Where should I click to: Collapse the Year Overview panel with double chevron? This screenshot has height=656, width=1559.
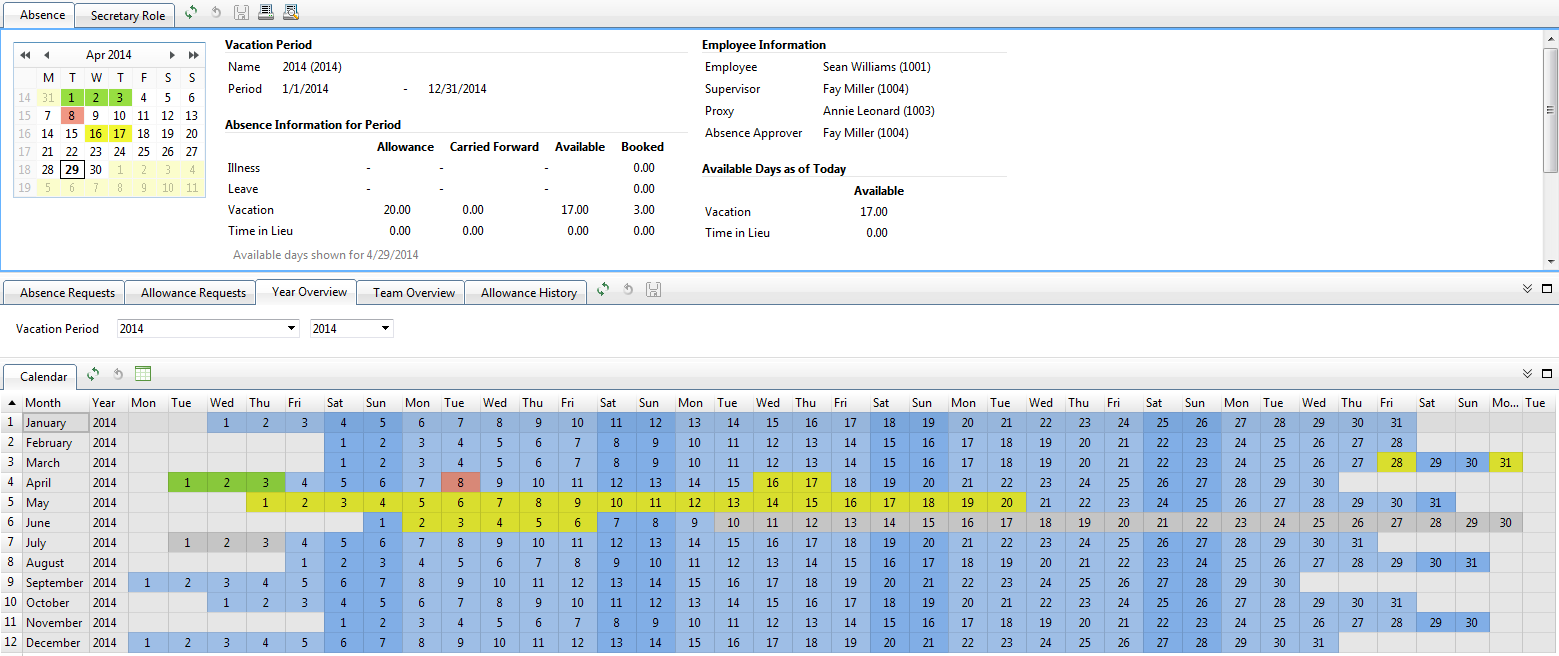tap(1527, 289)
